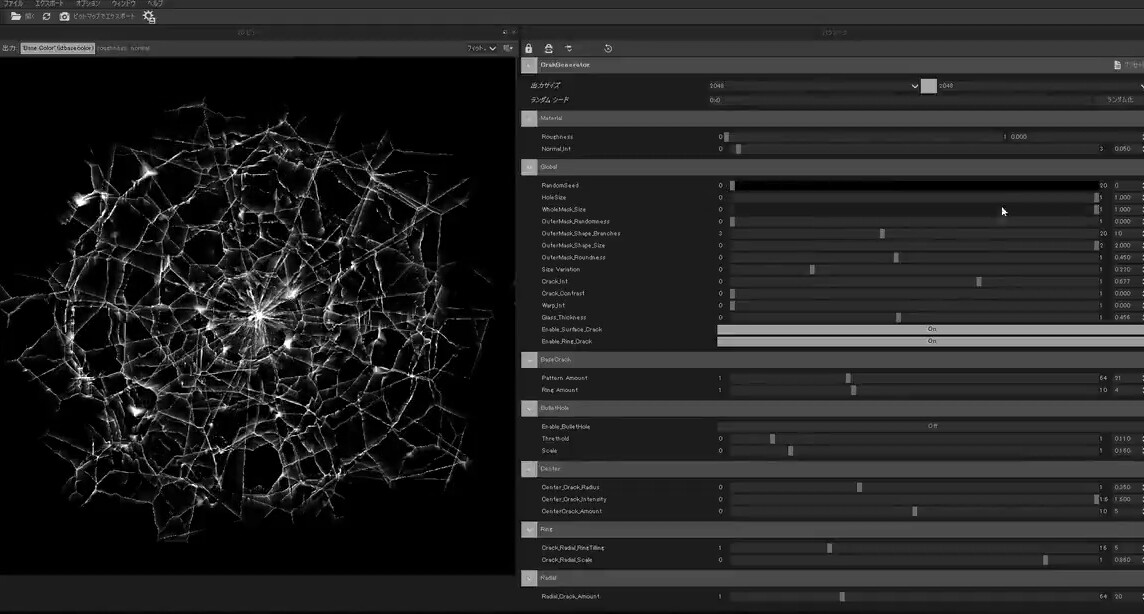Open the settings gear icon in the toolbar

[x=148, y=16]
